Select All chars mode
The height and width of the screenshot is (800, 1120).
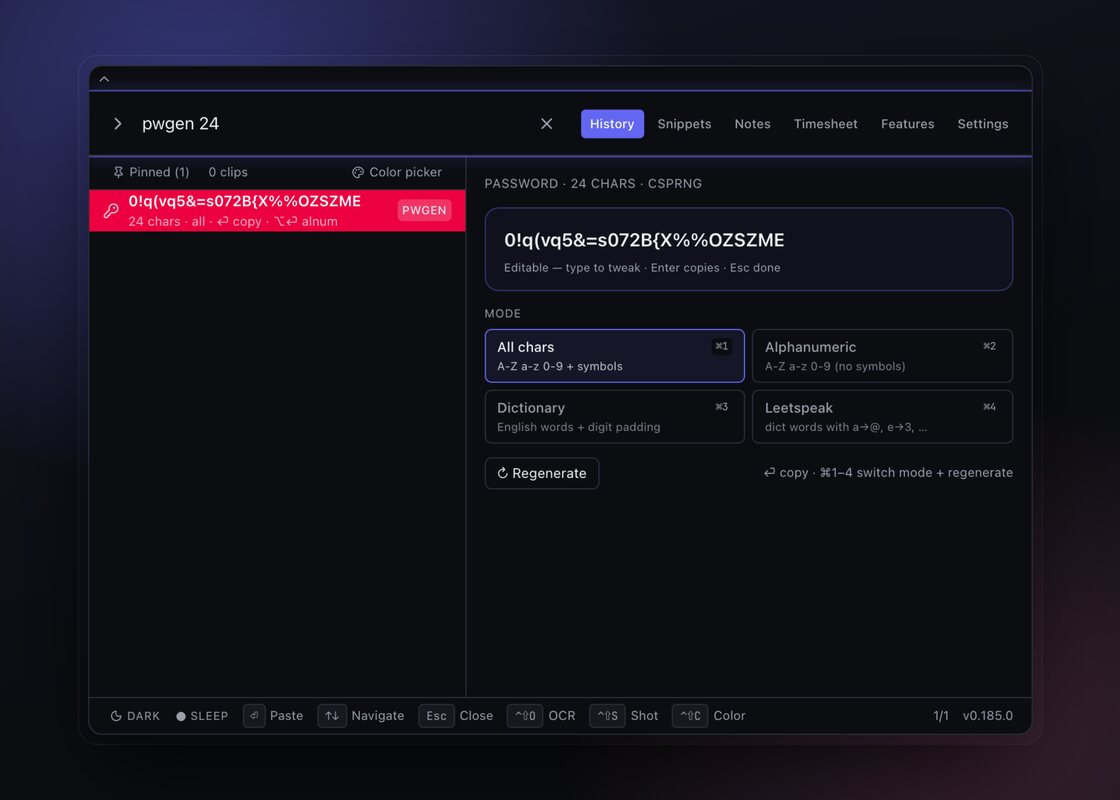[x=614, y=356]
